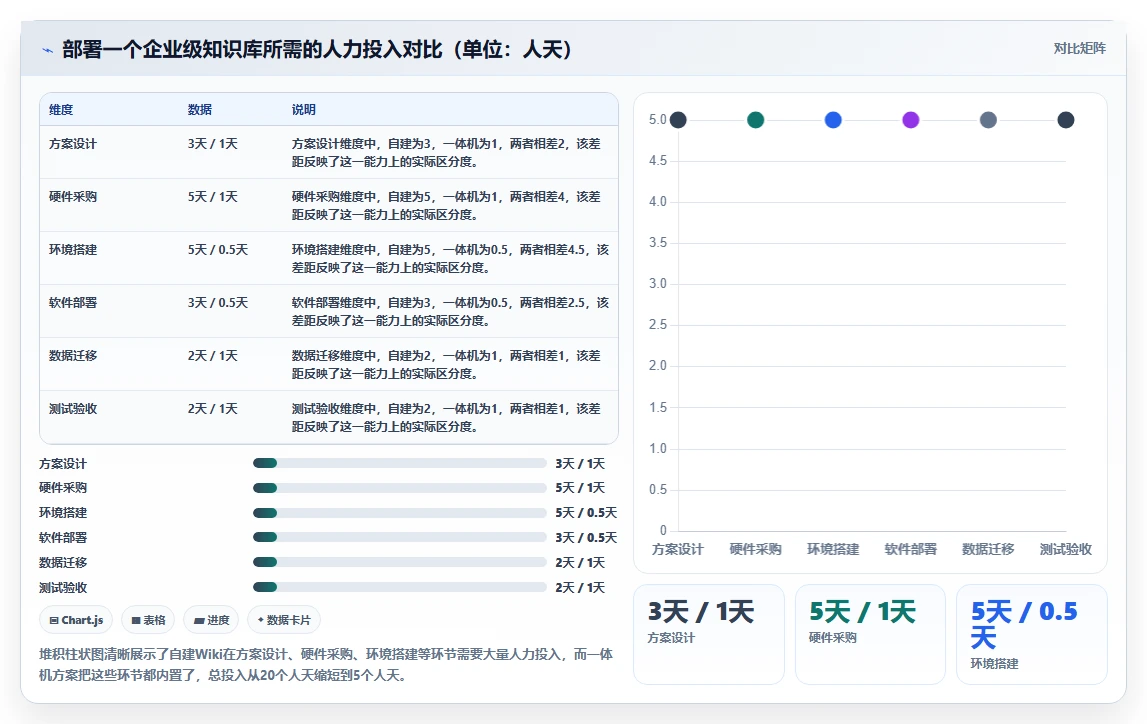
Task: Click the chart title 部署一个企业级知识库
Action: [x=317, y=50]
